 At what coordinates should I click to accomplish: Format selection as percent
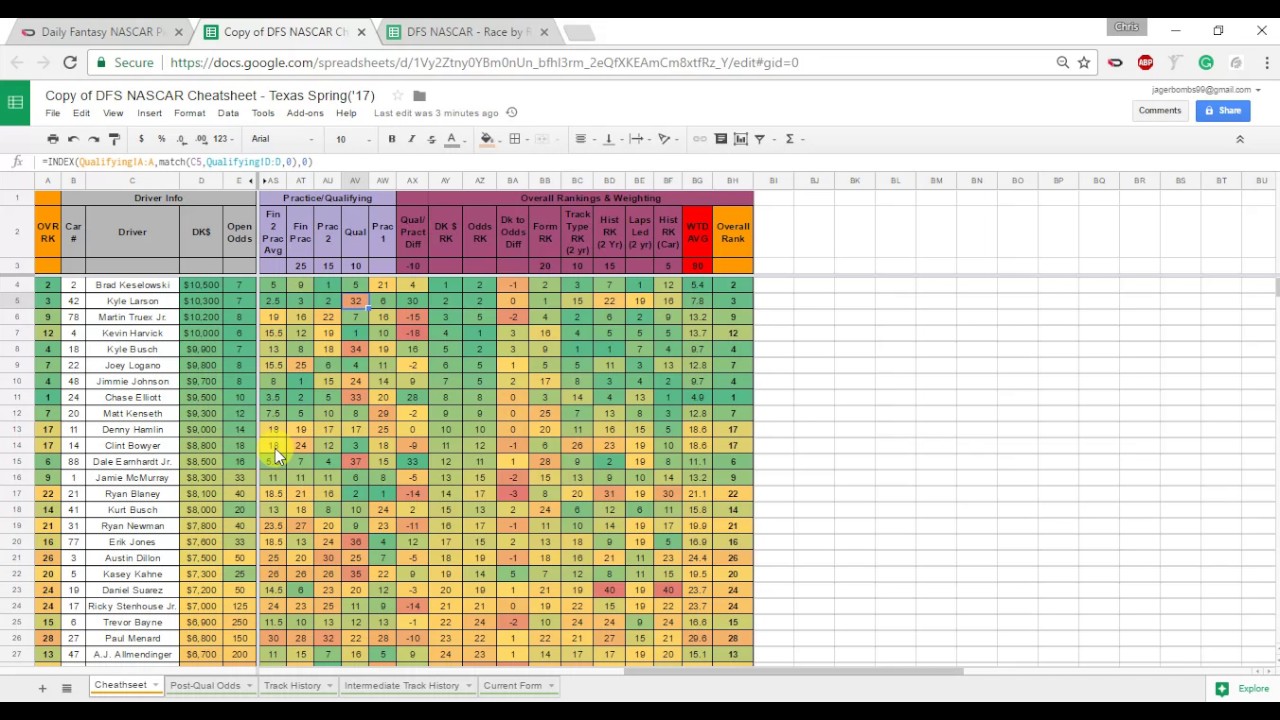click(x=161, y=139)
